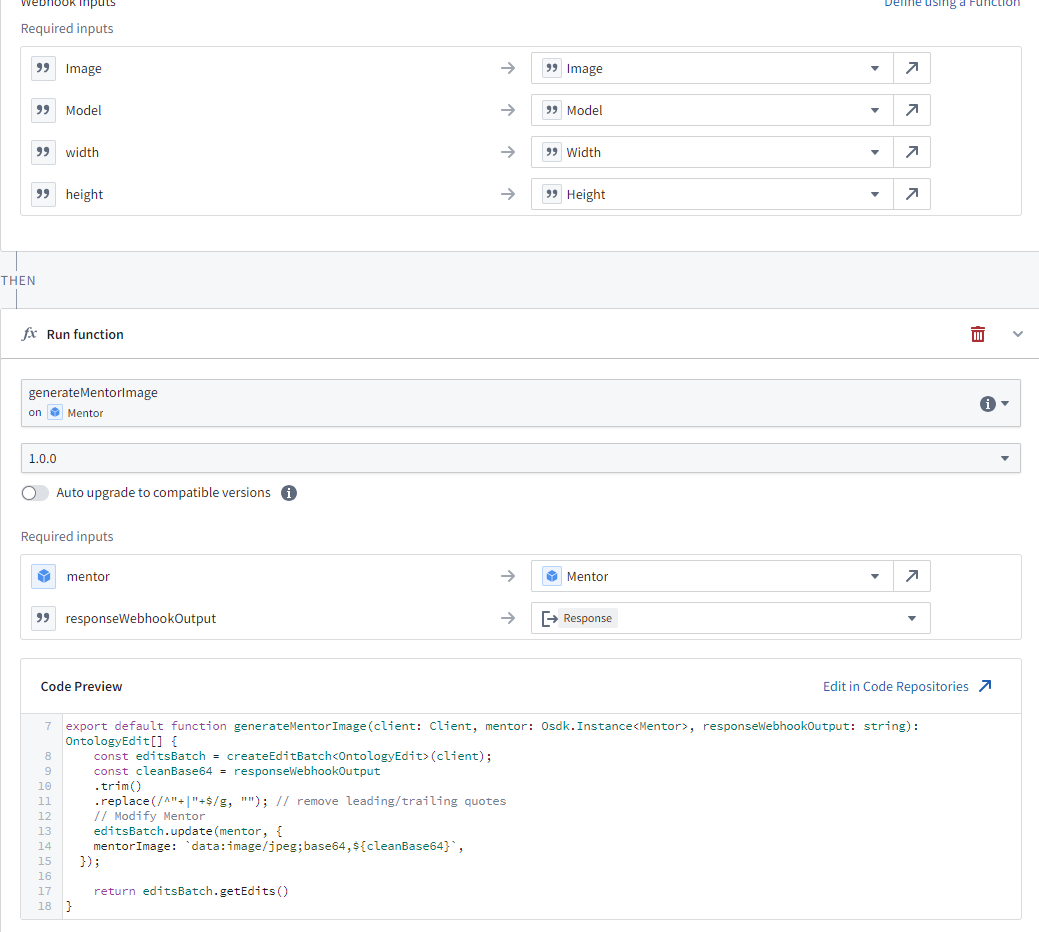This screenshot has height=932, width=1039.
Task: Delete the Run function block
Action: point(978,334)
